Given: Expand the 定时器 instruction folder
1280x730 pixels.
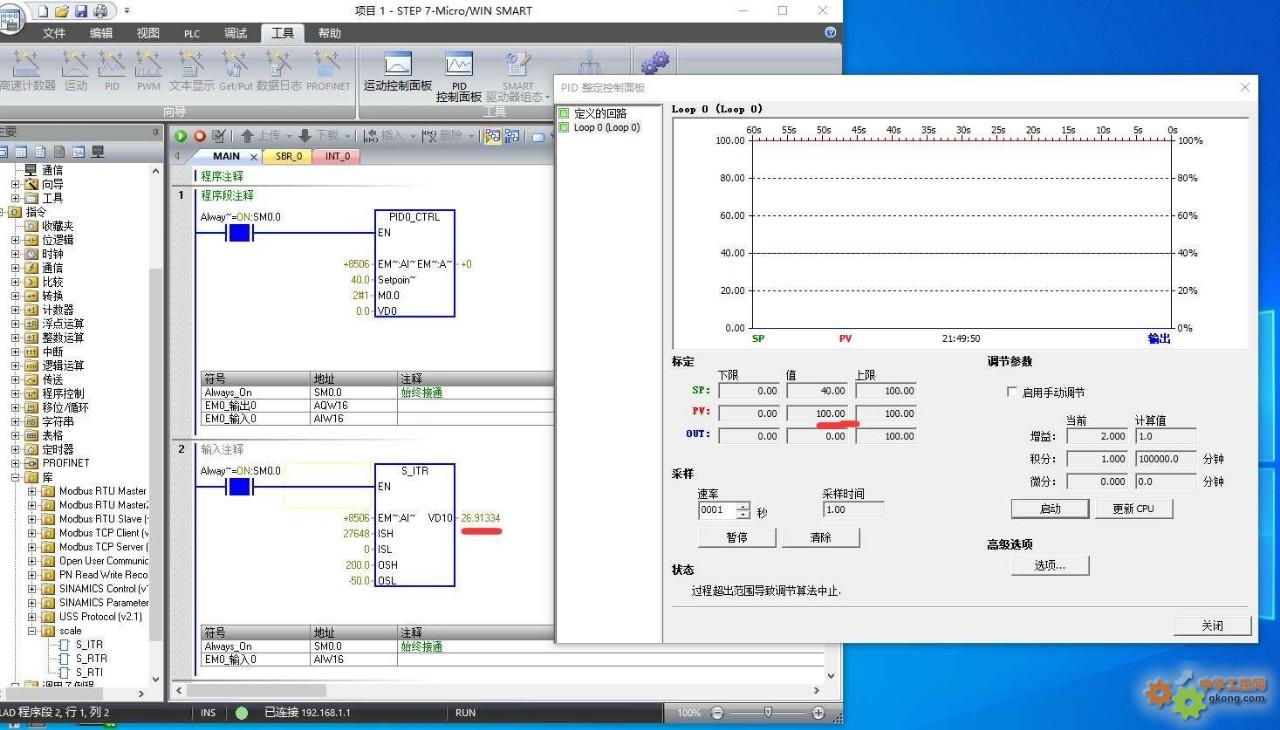Looking at the screenshot, I should [x=15, y=449].
